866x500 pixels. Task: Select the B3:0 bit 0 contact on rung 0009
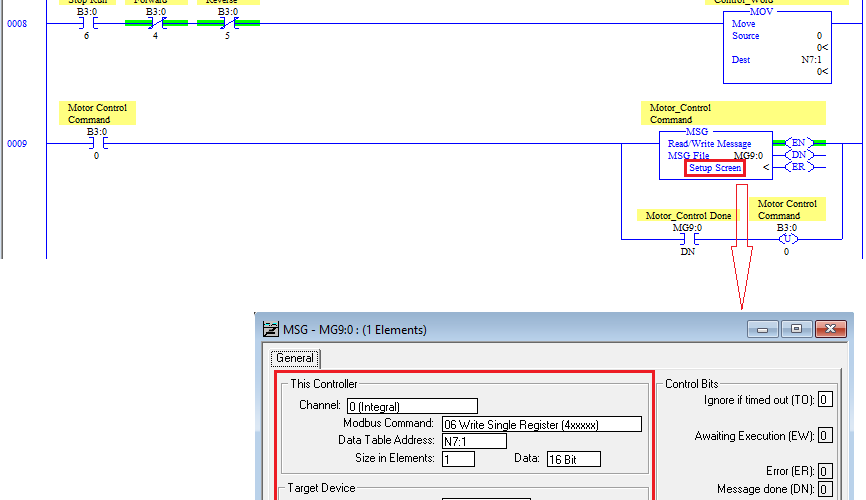click(97, 144)
